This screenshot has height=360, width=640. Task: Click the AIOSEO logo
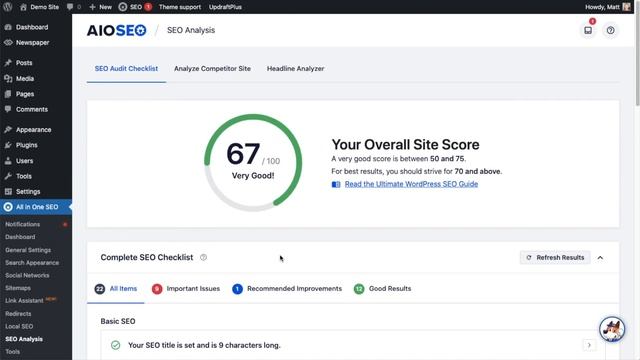[116, 30]
